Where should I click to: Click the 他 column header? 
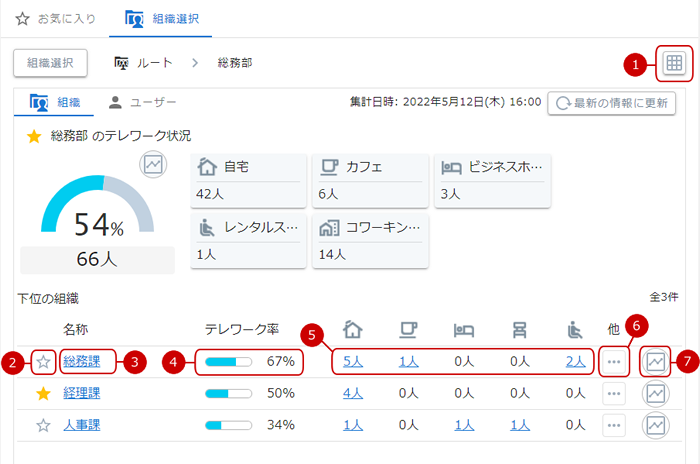tap(614, 330)
